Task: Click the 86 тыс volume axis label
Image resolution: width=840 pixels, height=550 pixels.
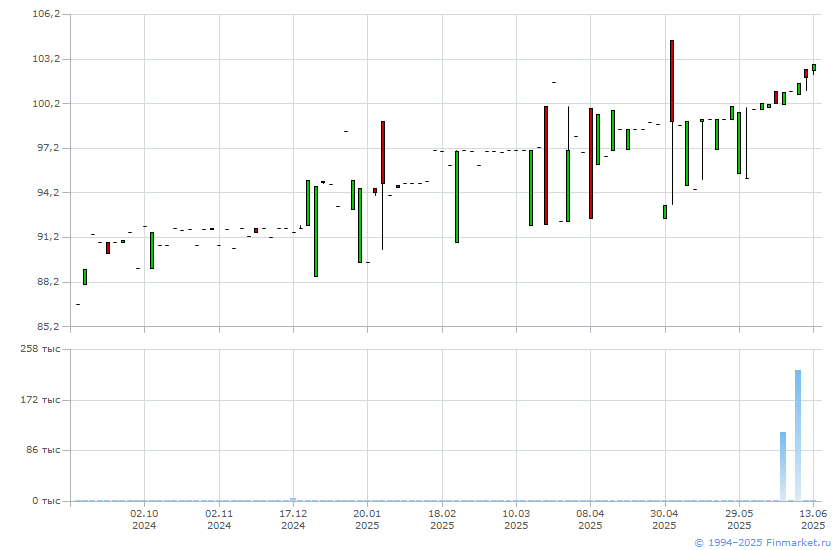Action: (x=43, y=450)
